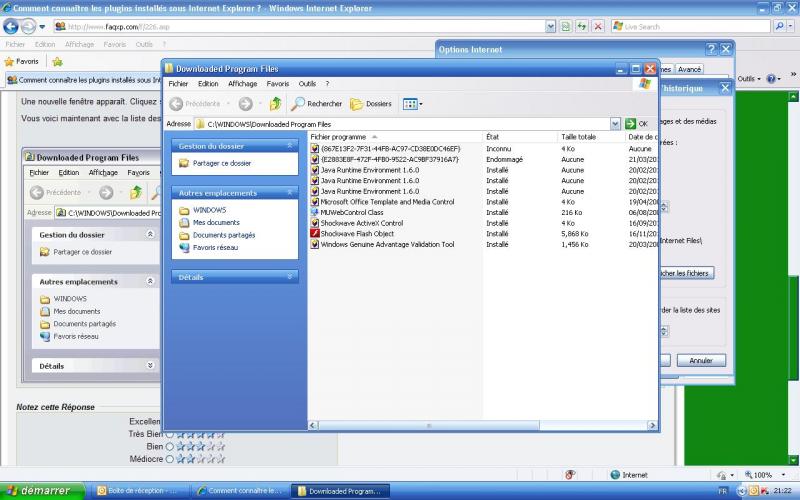Switch to Boîte de réception taskbar item
The image size is (800, 500).
pos(139,491)
